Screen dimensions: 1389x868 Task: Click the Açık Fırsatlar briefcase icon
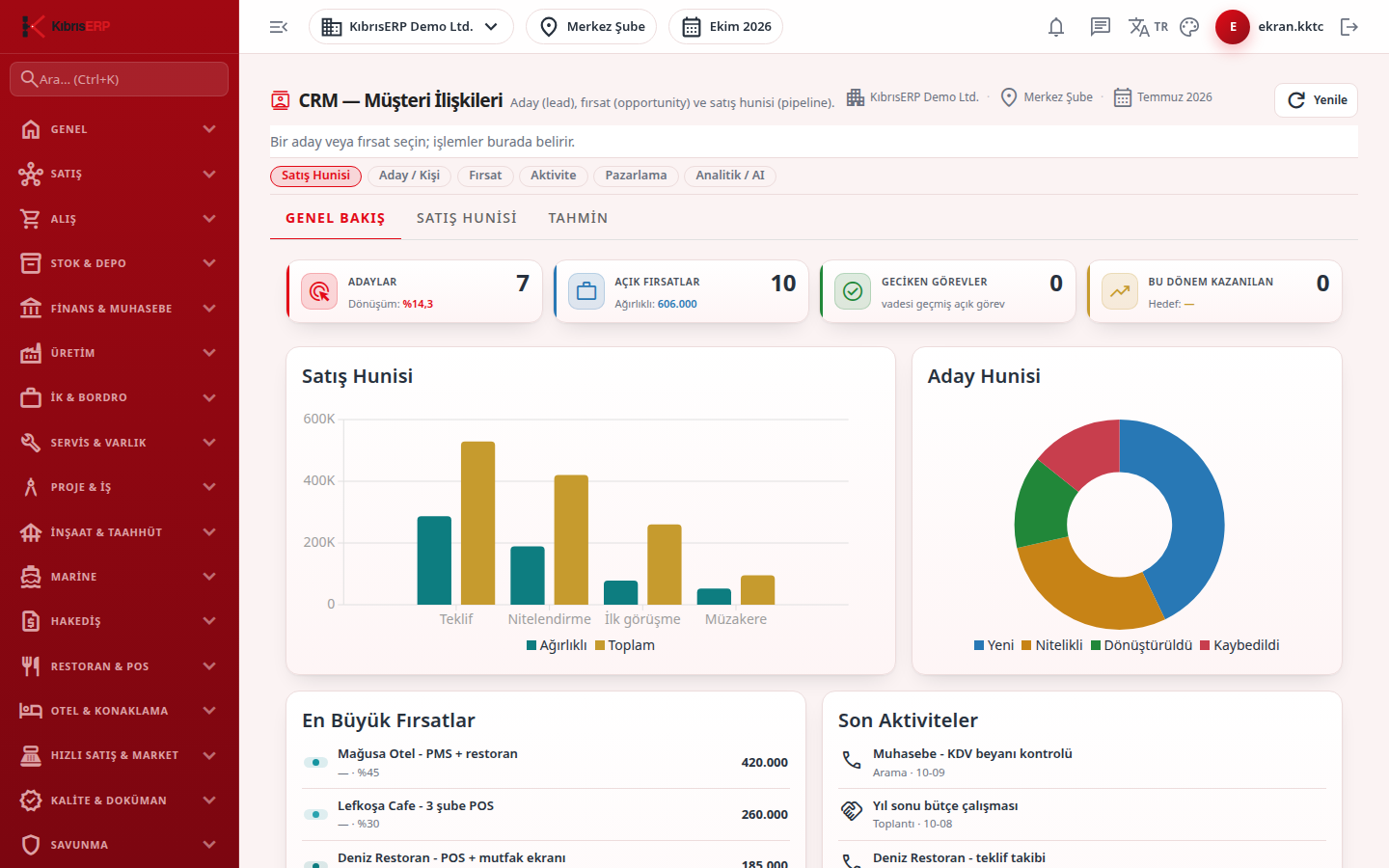coord(586,291)
